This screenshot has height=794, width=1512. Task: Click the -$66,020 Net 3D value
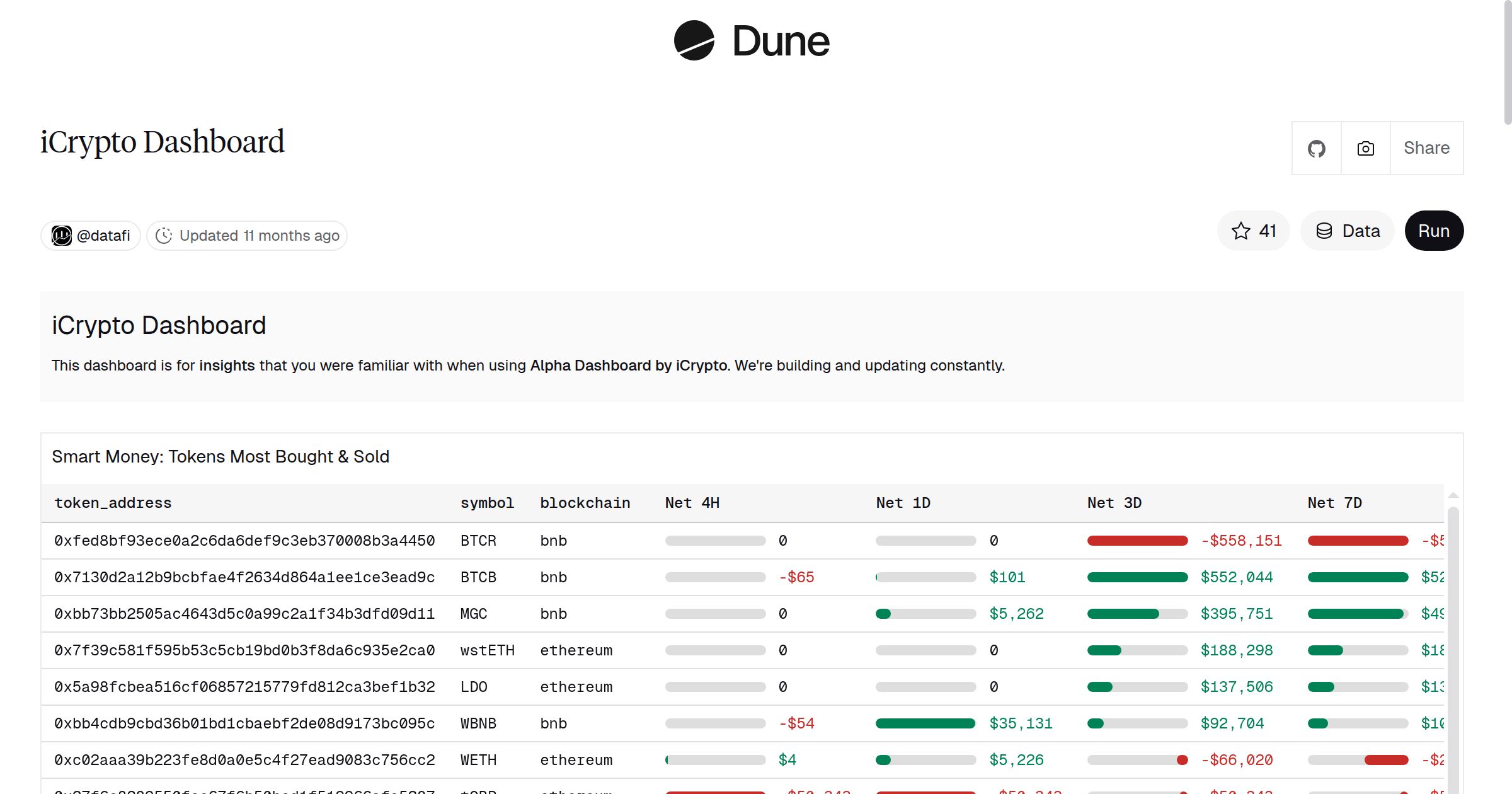[1237, 760]
